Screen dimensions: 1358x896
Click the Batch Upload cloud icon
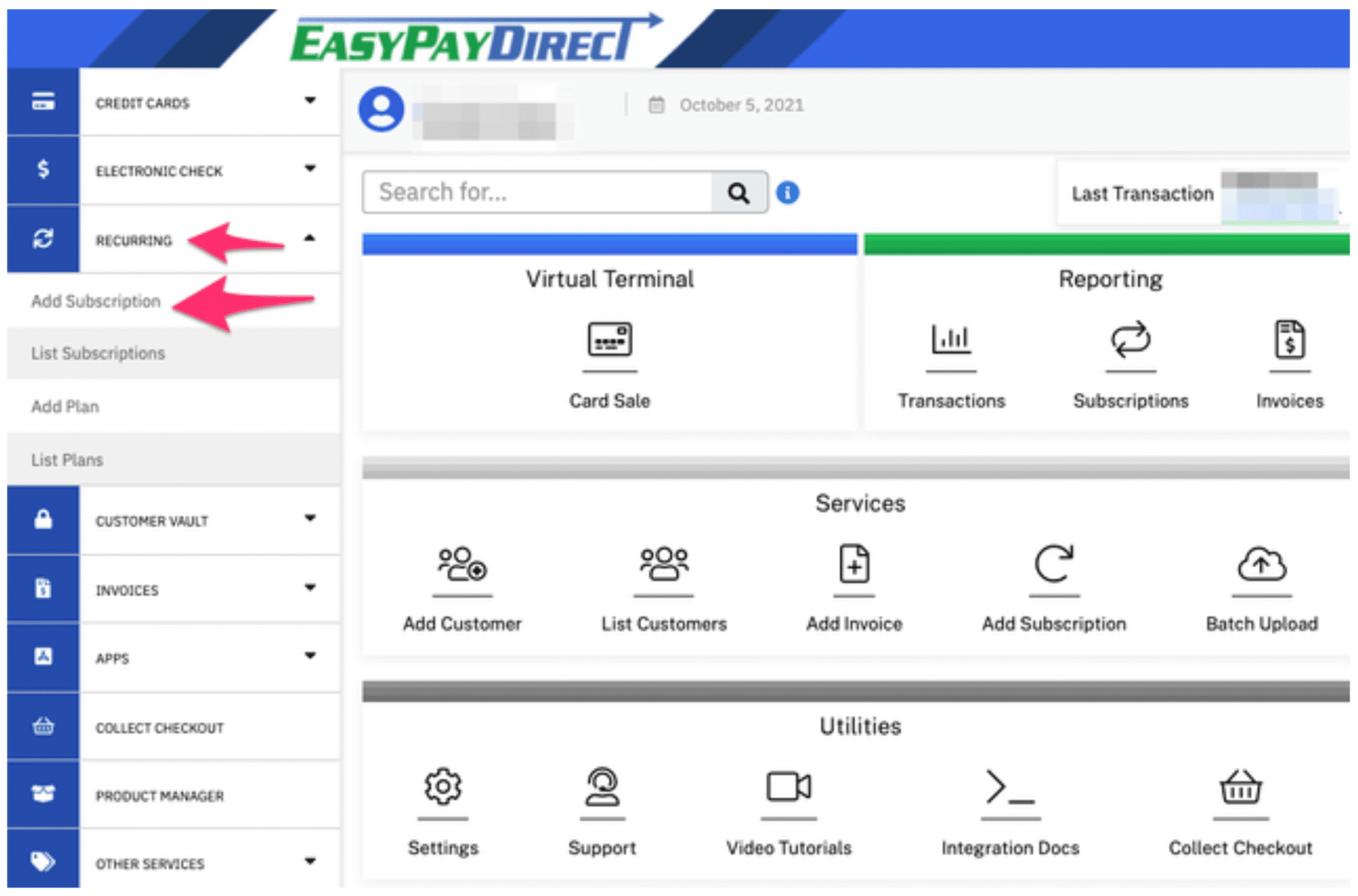click(x=1261, y=564)
